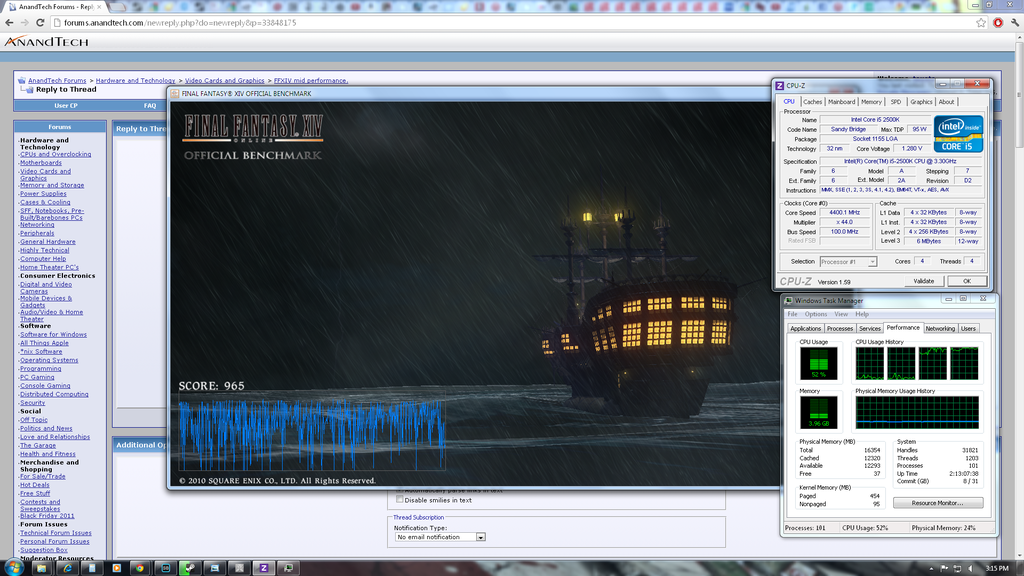Click the browser reload icon
This screenshot has height=576, width=1024.
(x=39, y=22)
